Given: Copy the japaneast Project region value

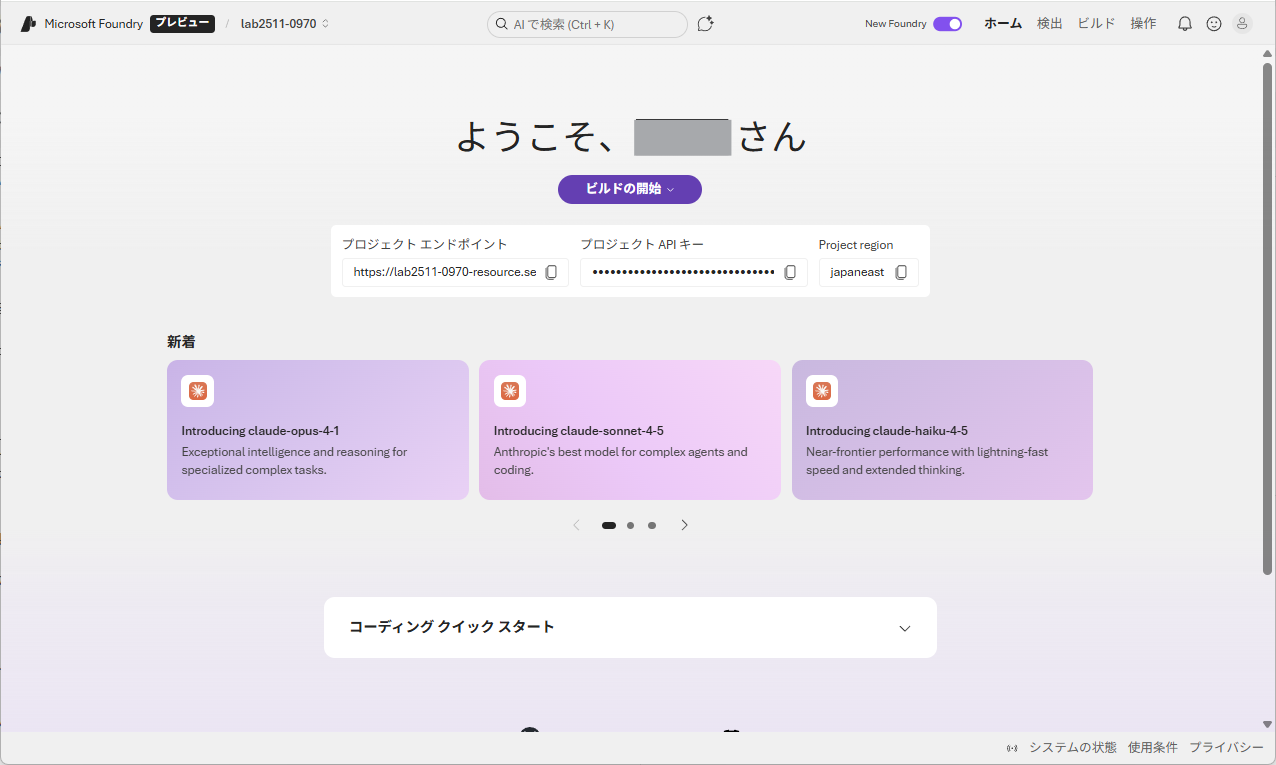Looking at the screenshot, I should (901, 272).
